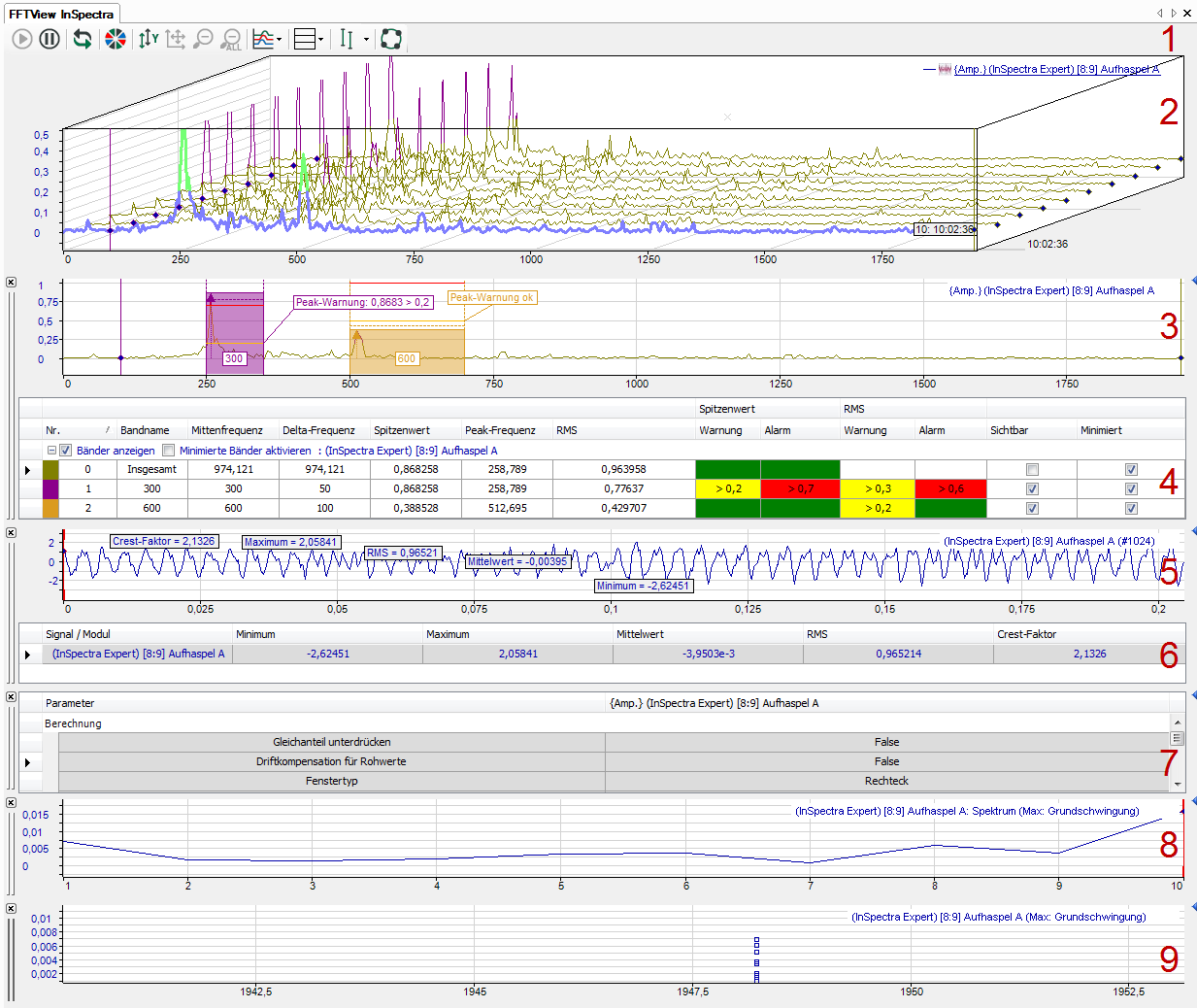1197x1008 pixels.
Task: Open the chart type dropdown
Action: [x=280, y=40]
